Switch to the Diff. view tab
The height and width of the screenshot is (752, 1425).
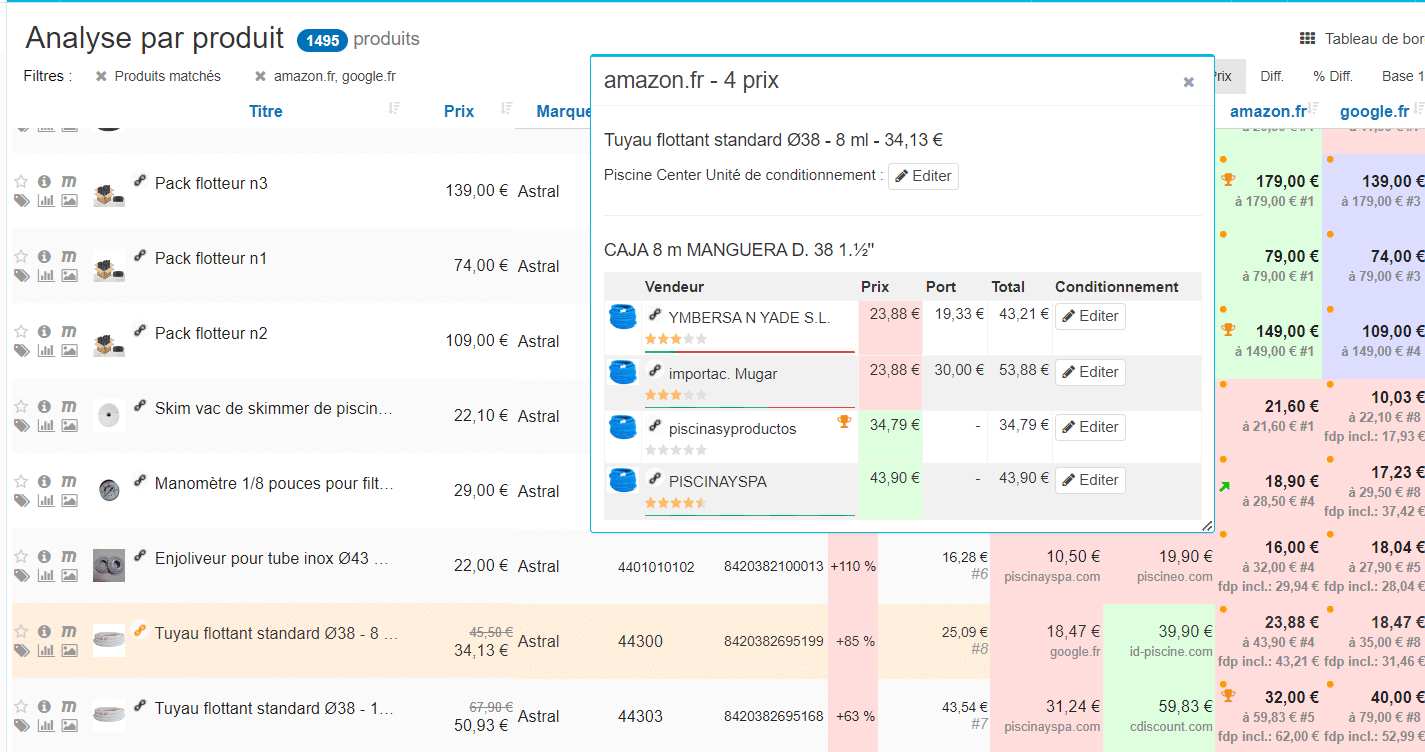click(1272, 76)
